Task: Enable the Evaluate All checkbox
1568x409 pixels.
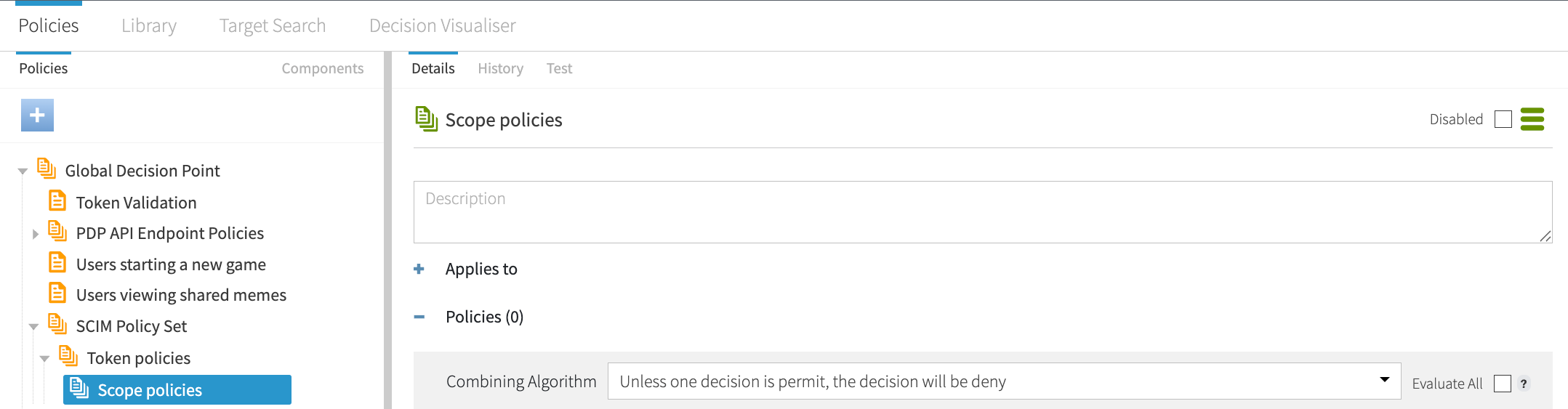Action: point(1503,384)
